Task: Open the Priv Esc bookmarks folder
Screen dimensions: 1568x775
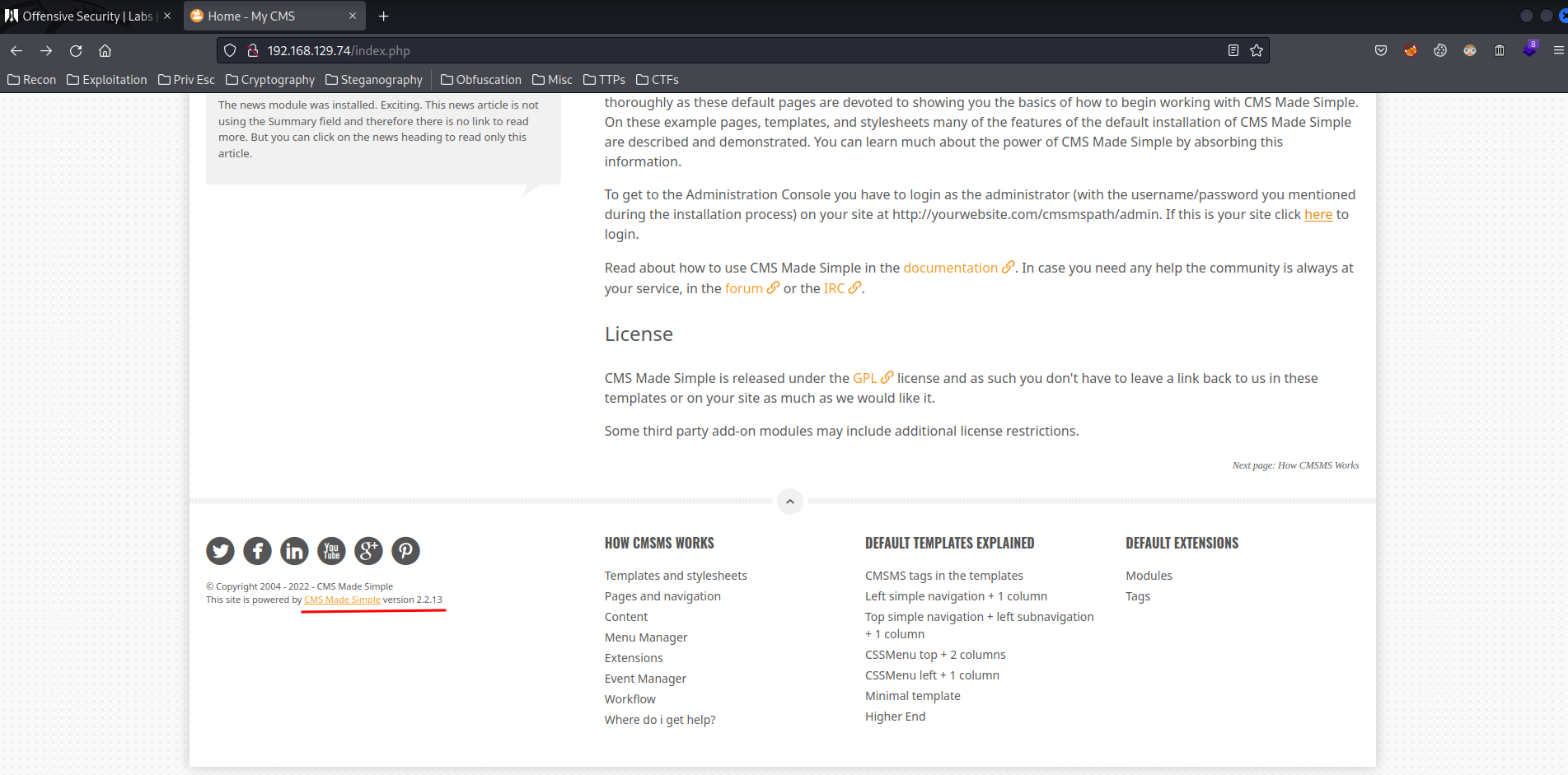Action: pyautogui.click(x=187, y=80)
